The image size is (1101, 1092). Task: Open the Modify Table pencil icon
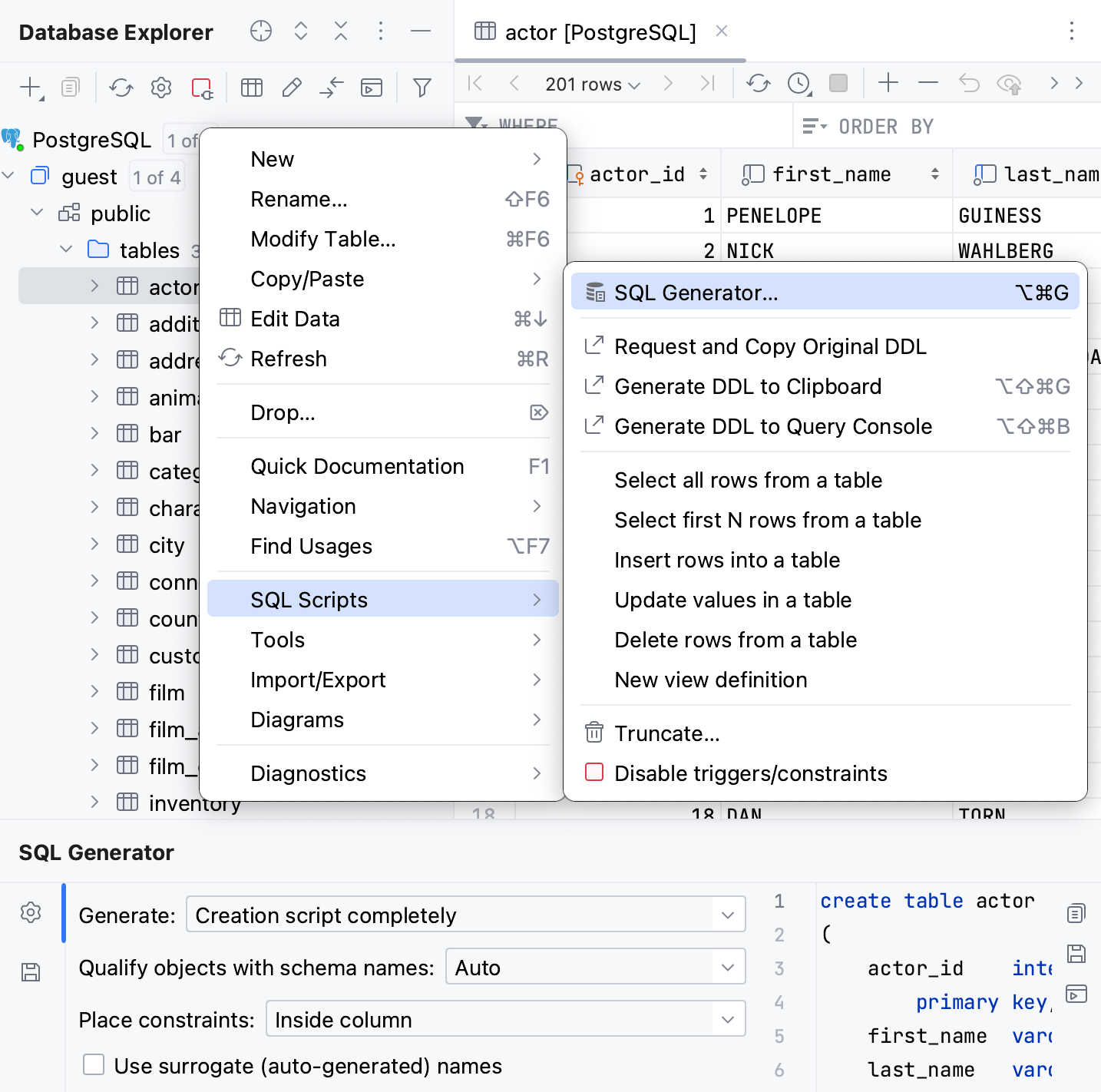(x=291, y=88)
